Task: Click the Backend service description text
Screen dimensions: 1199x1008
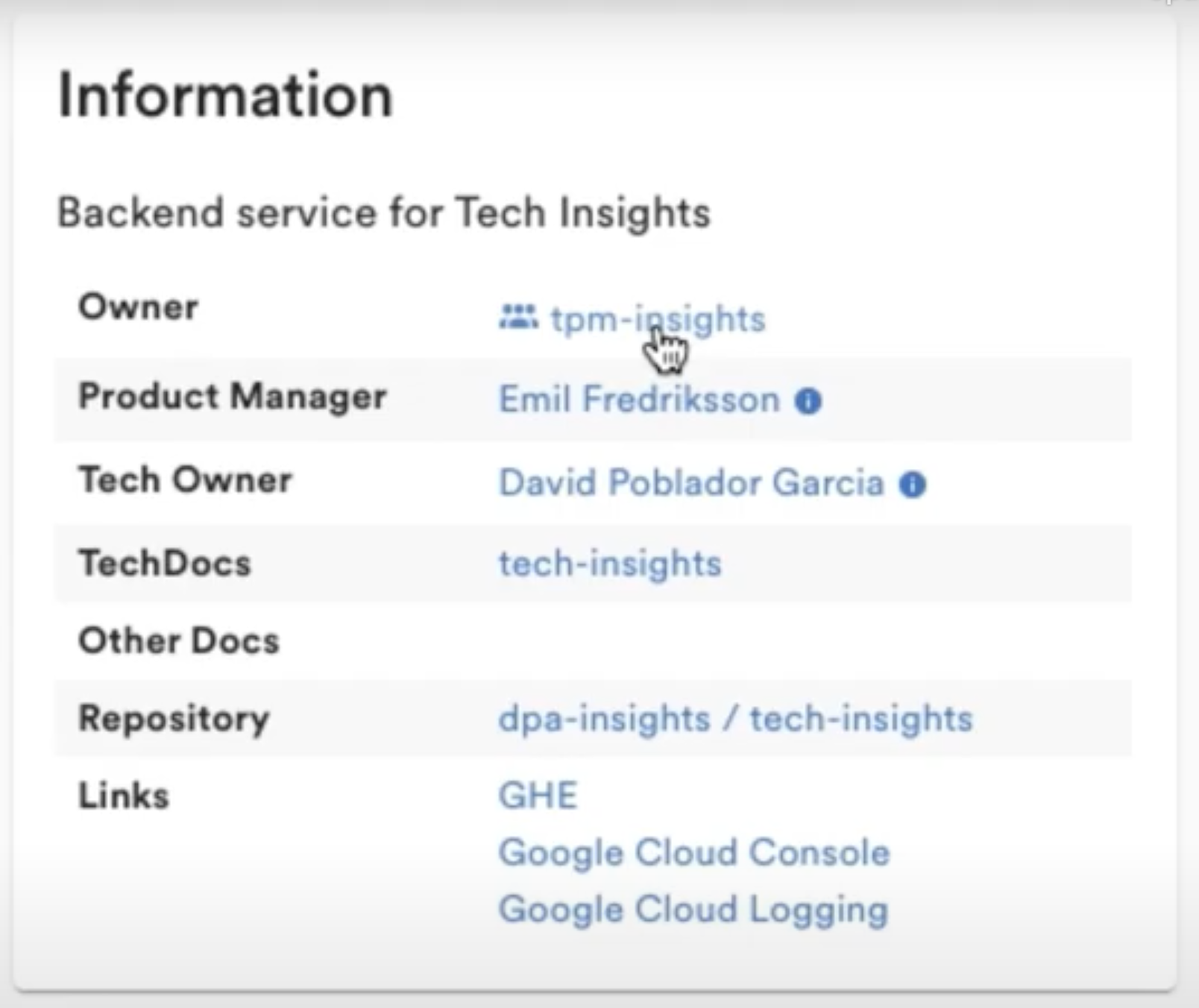Action: tap(385, 212)
